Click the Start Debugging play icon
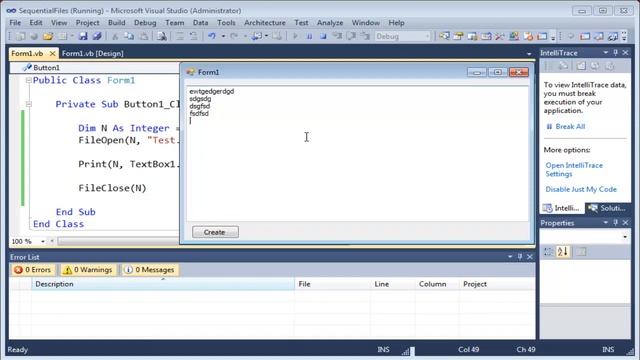This screenshot has height=360, width=640. click(x=295, y=36)
